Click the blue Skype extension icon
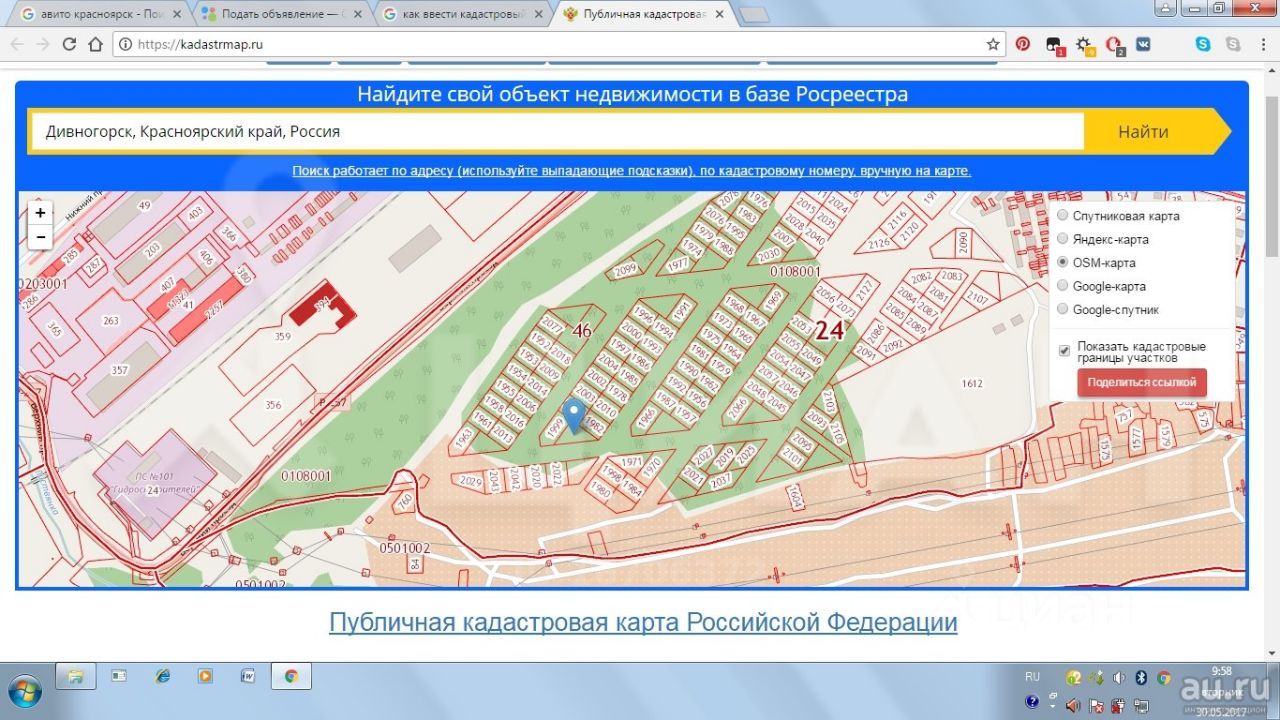The width and height of the screenshot is (1280, 720). tap(1203, 44)
